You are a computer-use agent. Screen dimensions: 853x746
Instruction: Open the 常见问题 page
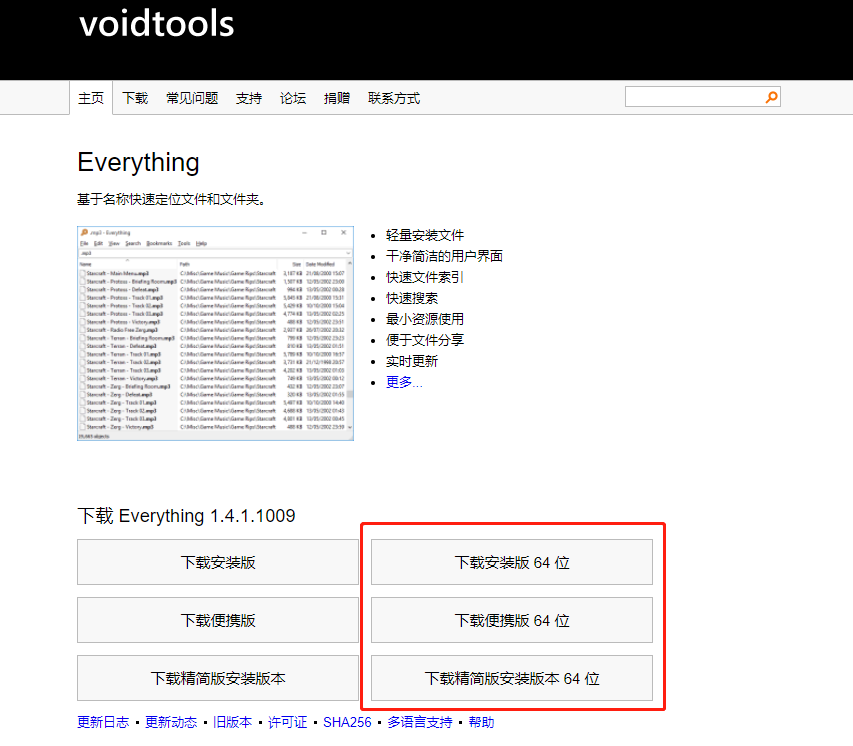click(192, 98)
